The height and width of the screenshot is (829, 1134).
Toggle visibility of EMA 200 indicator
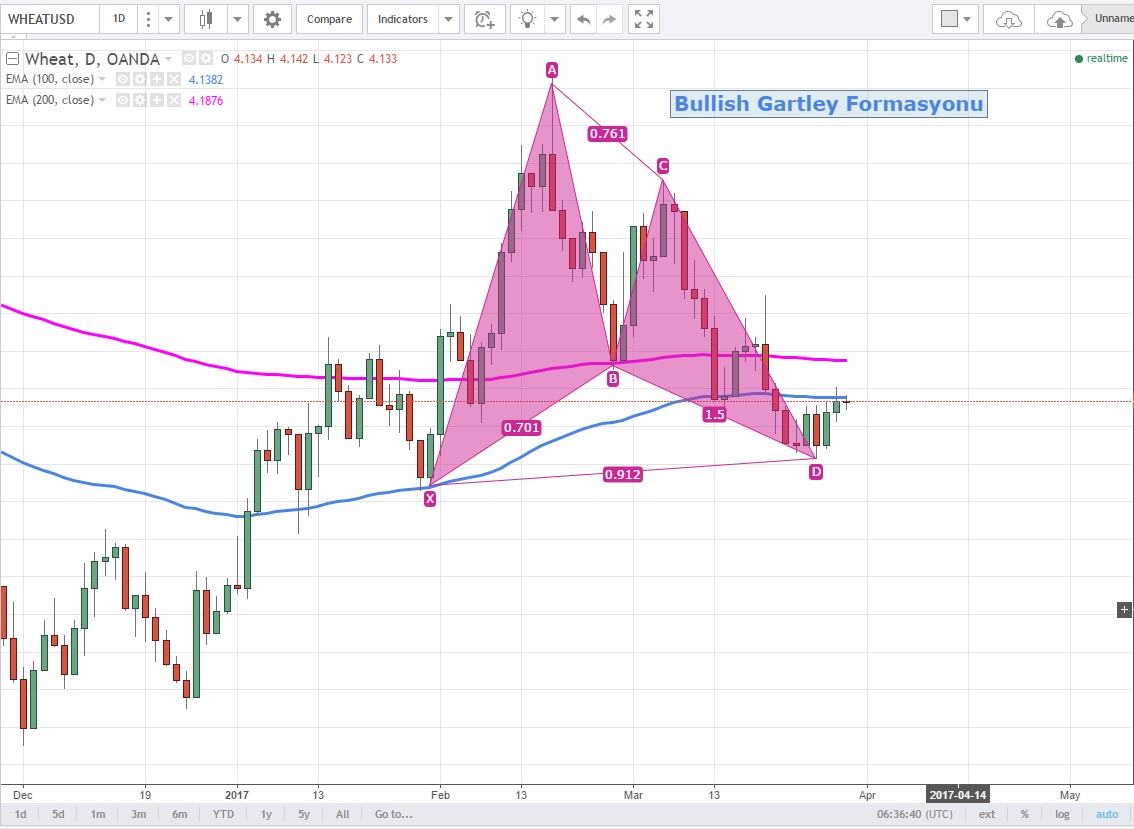(x=123, y=100)
